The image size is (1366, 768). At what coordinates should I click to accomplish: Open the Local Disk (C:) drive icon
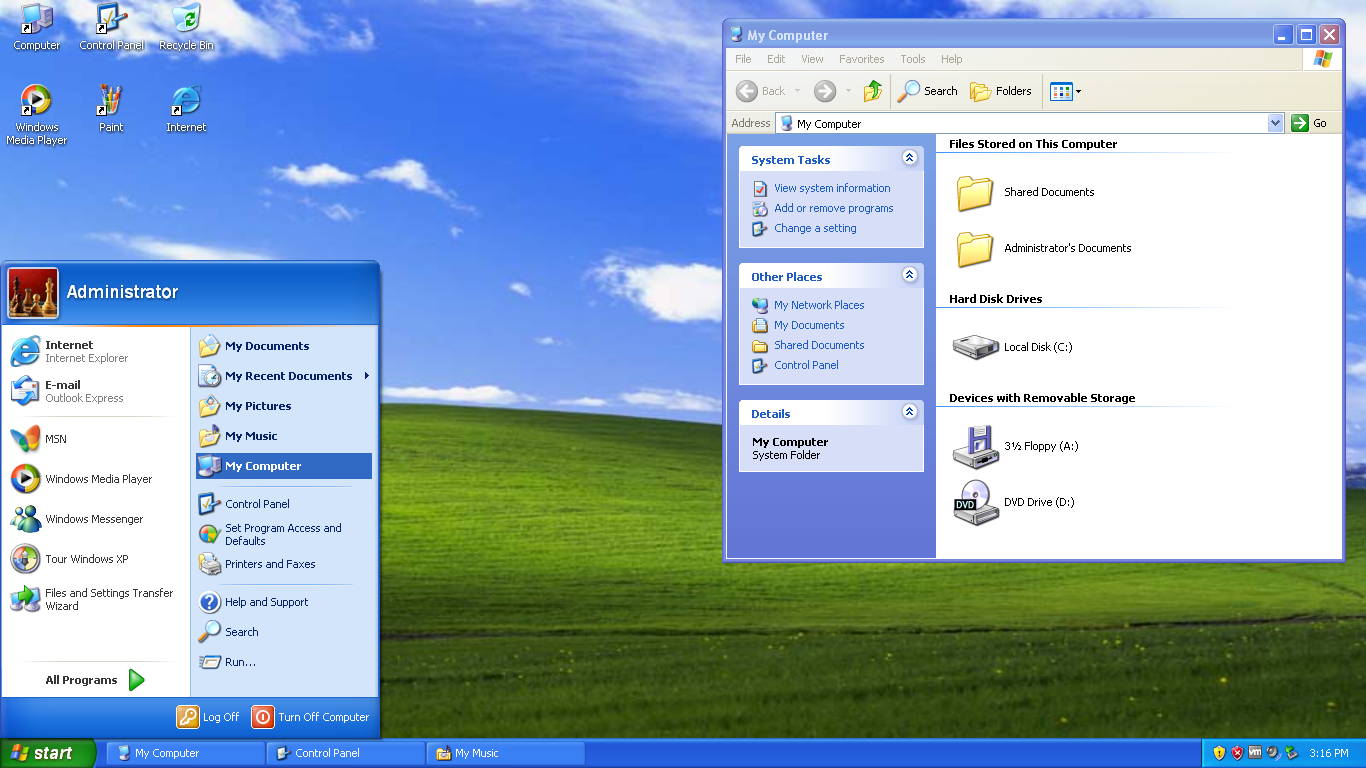[975, 347]
